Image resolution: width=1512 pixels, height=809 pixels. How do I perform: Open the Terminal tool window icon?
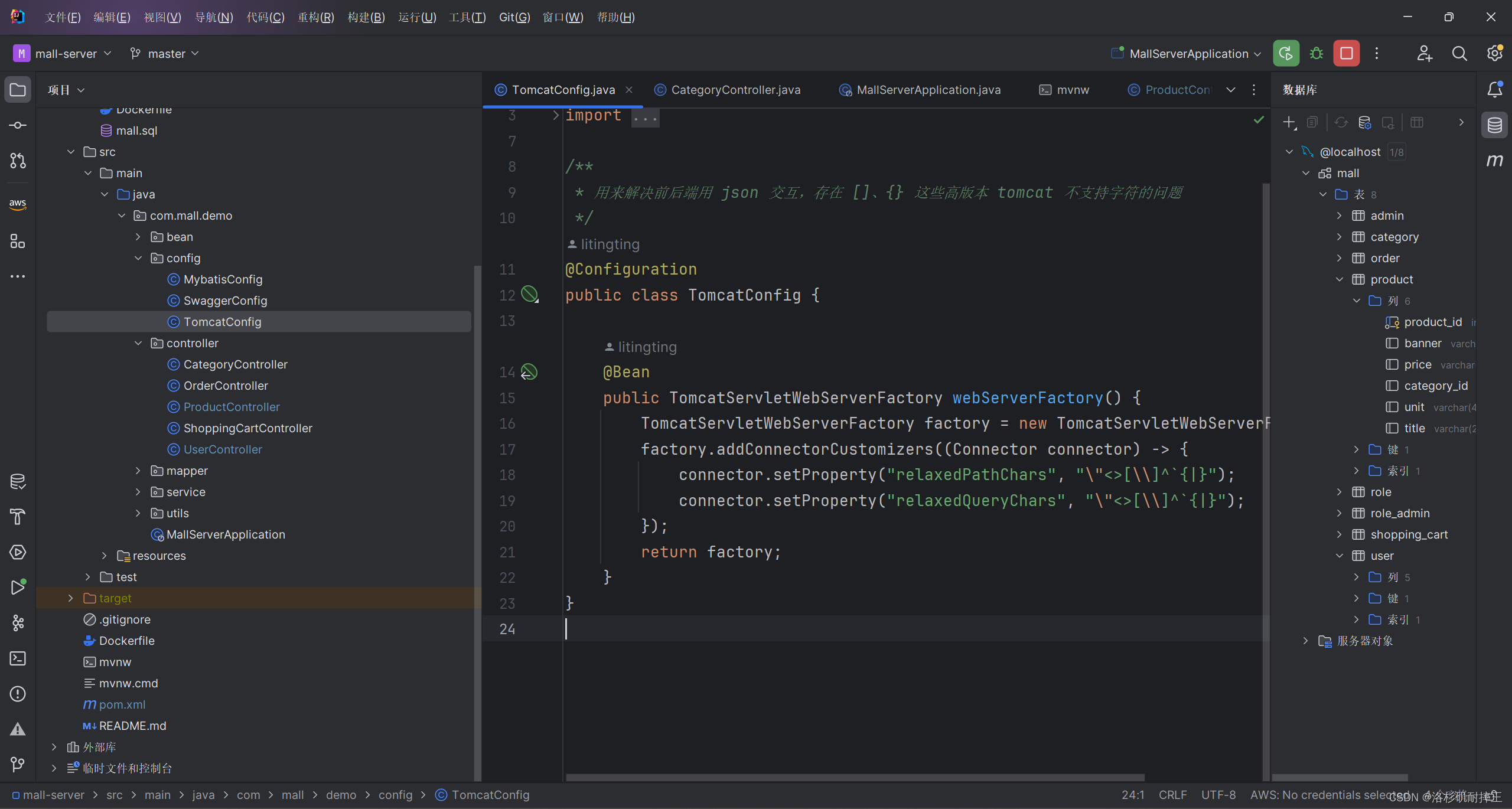pyautogui.click(x=18, y=658)
